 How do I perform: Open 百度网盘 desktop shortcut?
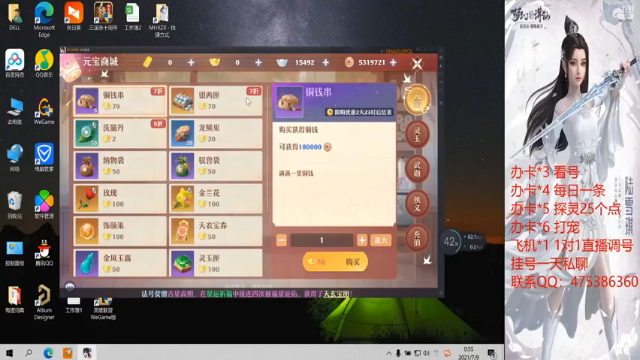15,63
